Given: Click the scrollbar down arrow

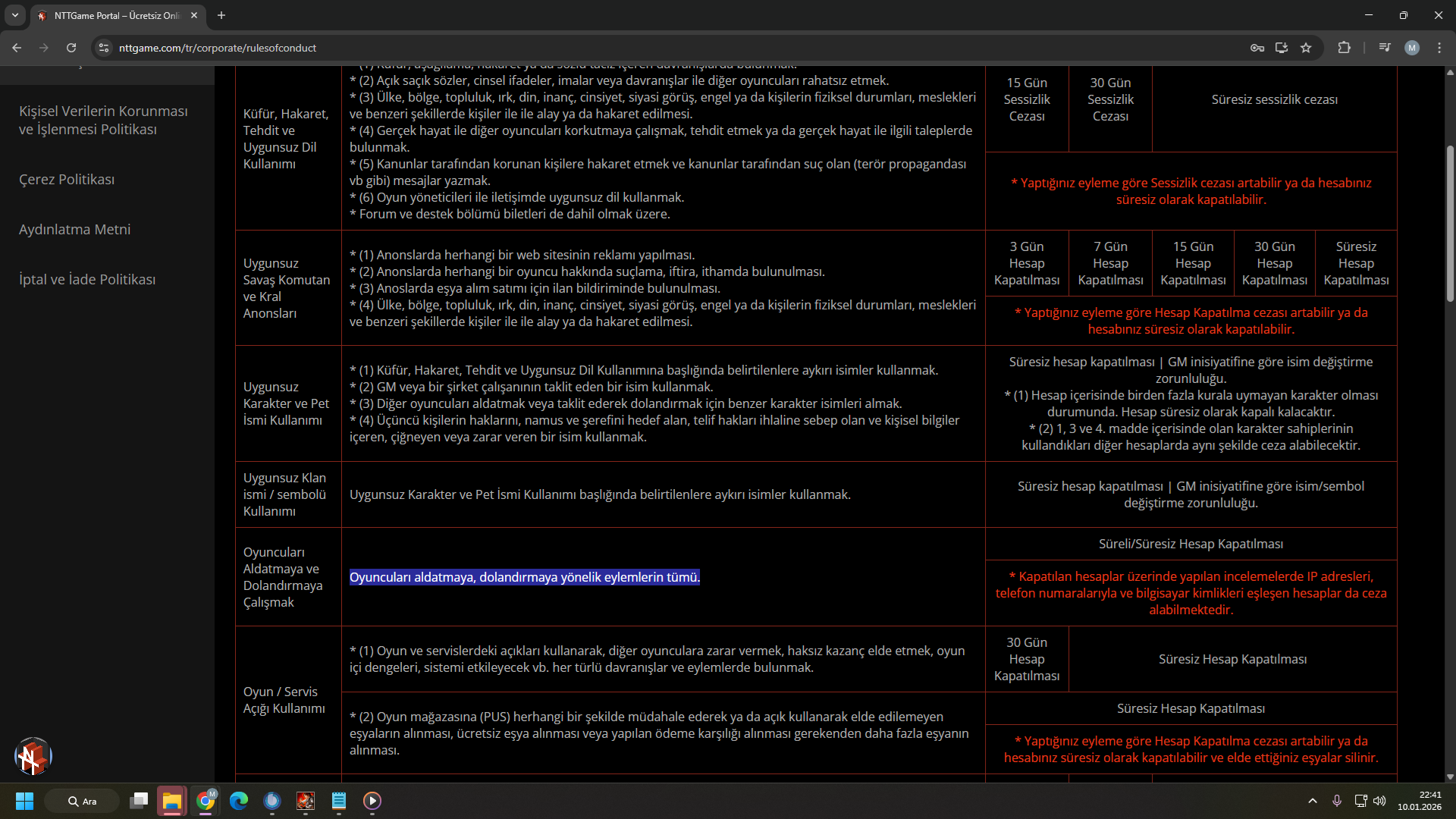Looking at the screenshot, I should tap(1450, 777).
